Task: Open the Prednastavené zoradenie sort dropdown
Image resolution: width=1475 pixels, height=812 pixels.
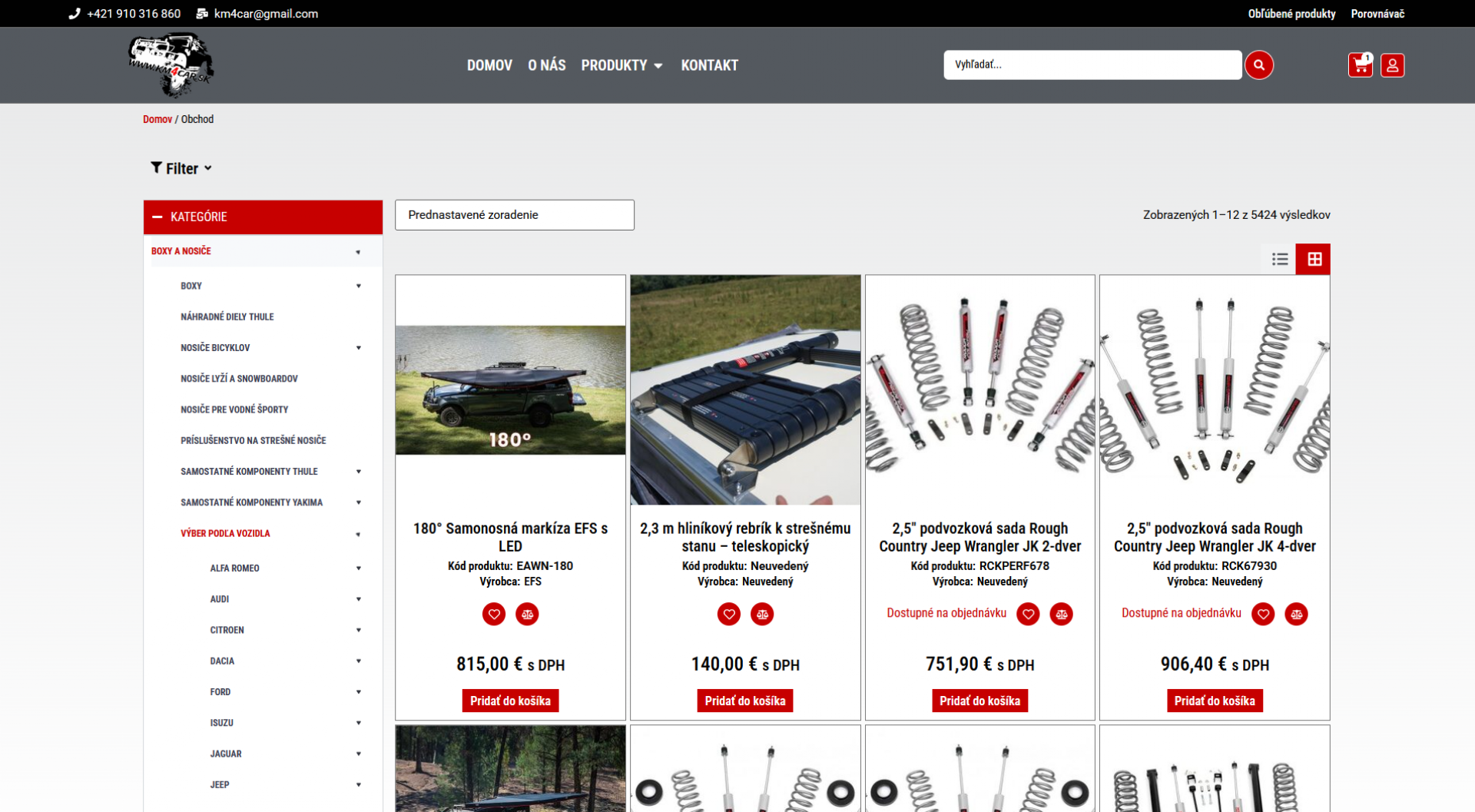Action: click(x=515, y=215)
